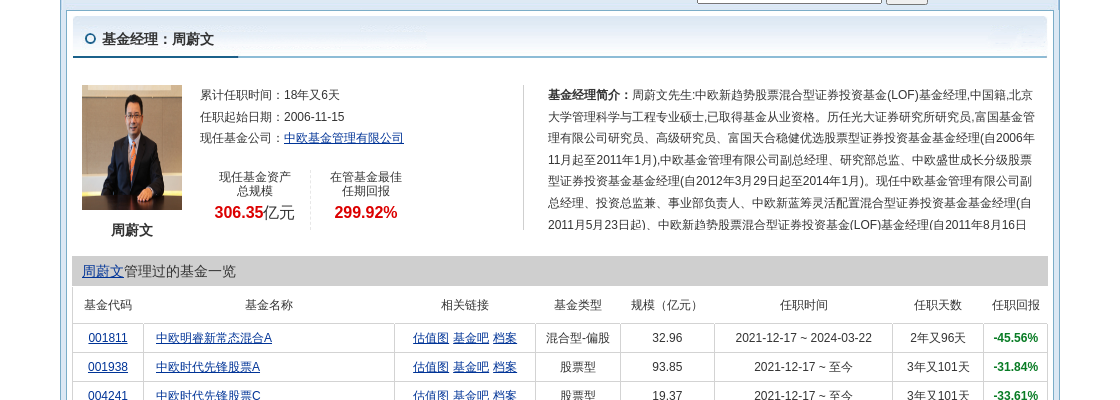Open 估值图 for 中欧时代先锋股票A
Viewport: 1120px width, 400px height.
(x=431, y=367)
